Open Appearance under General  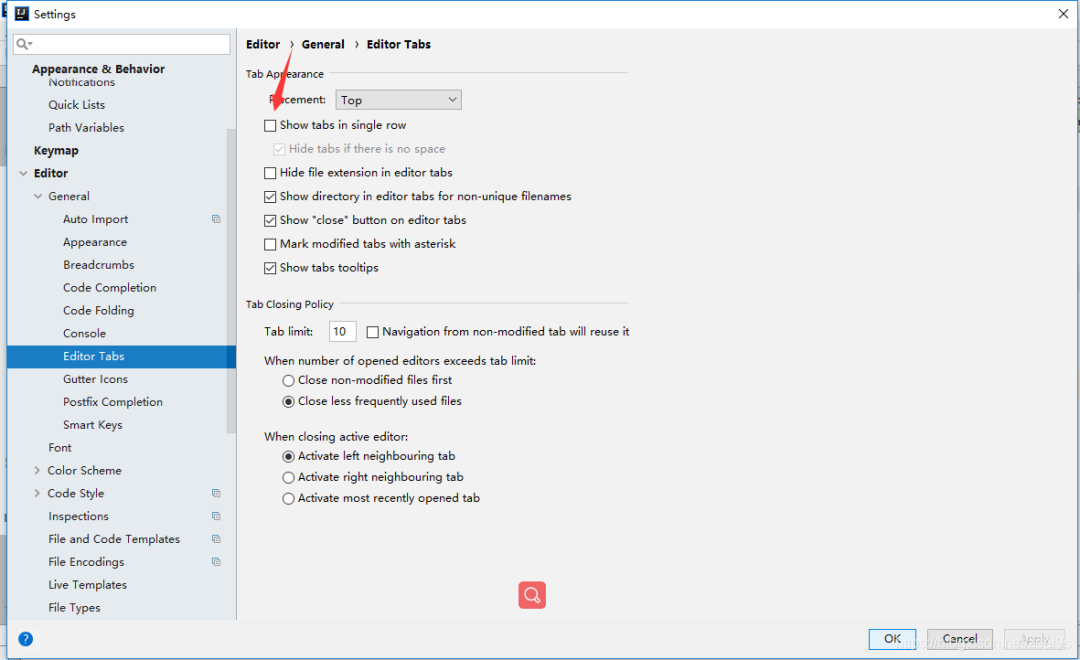coord(95,242)
